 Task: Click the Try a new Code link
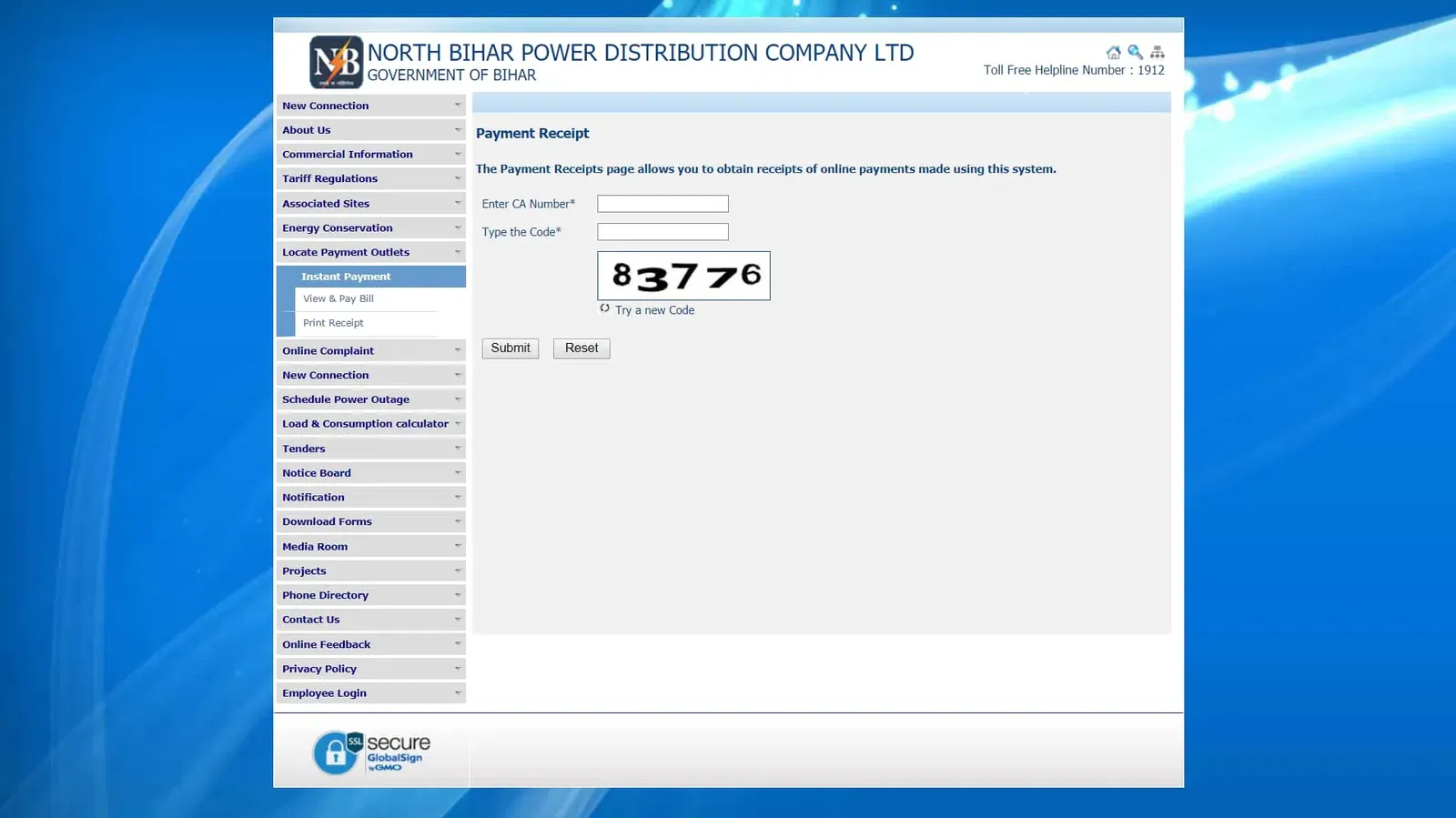click(x=654, y=310)
